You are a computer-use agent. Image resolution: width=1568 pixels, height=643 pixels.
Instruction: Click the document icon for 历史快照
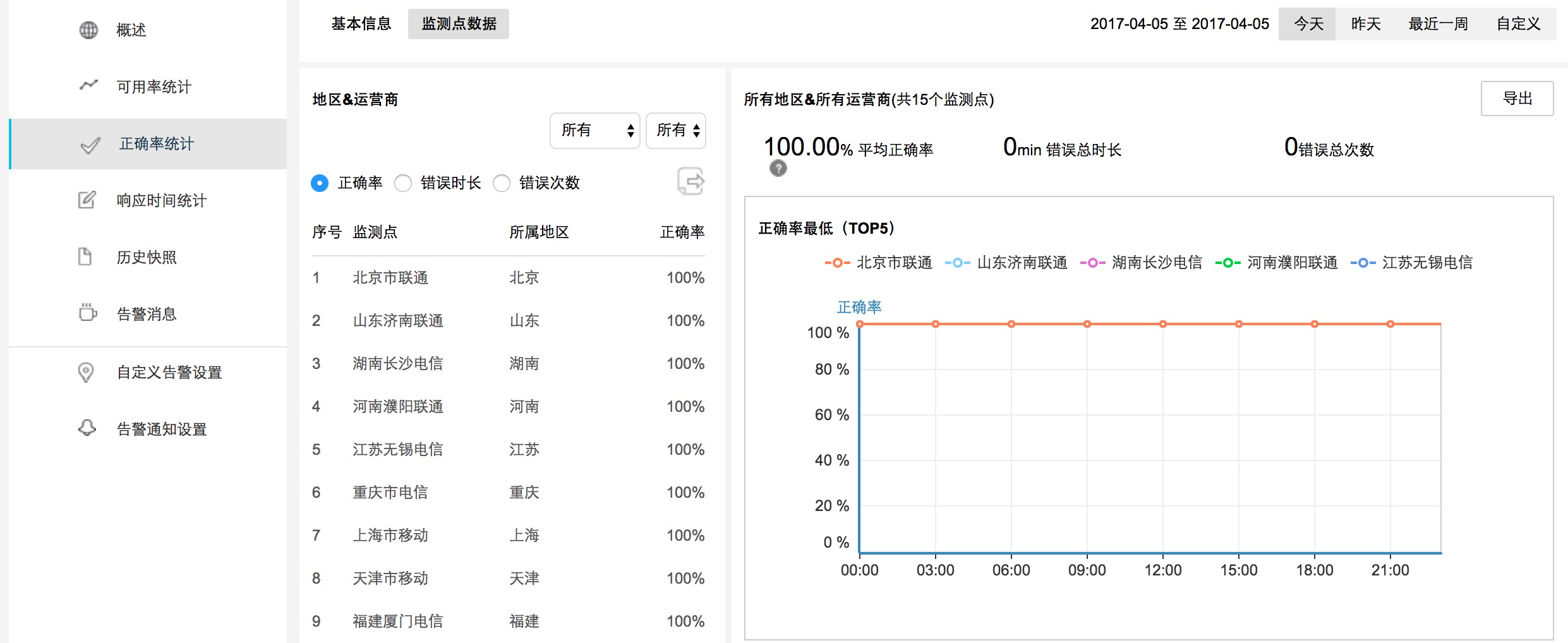pos(85,257)
